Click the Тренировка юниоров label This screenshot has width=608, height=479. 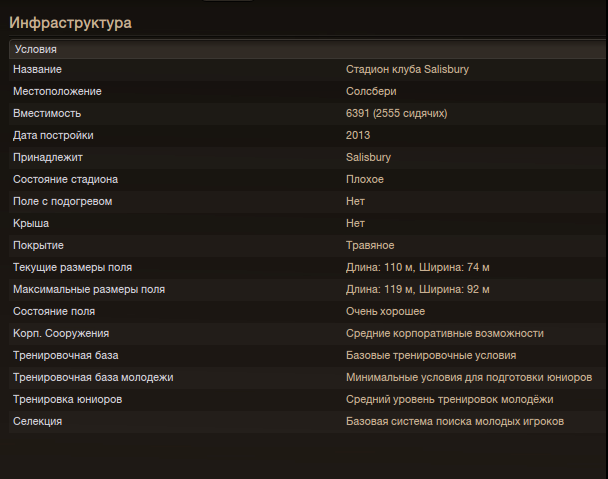point(67,399)
